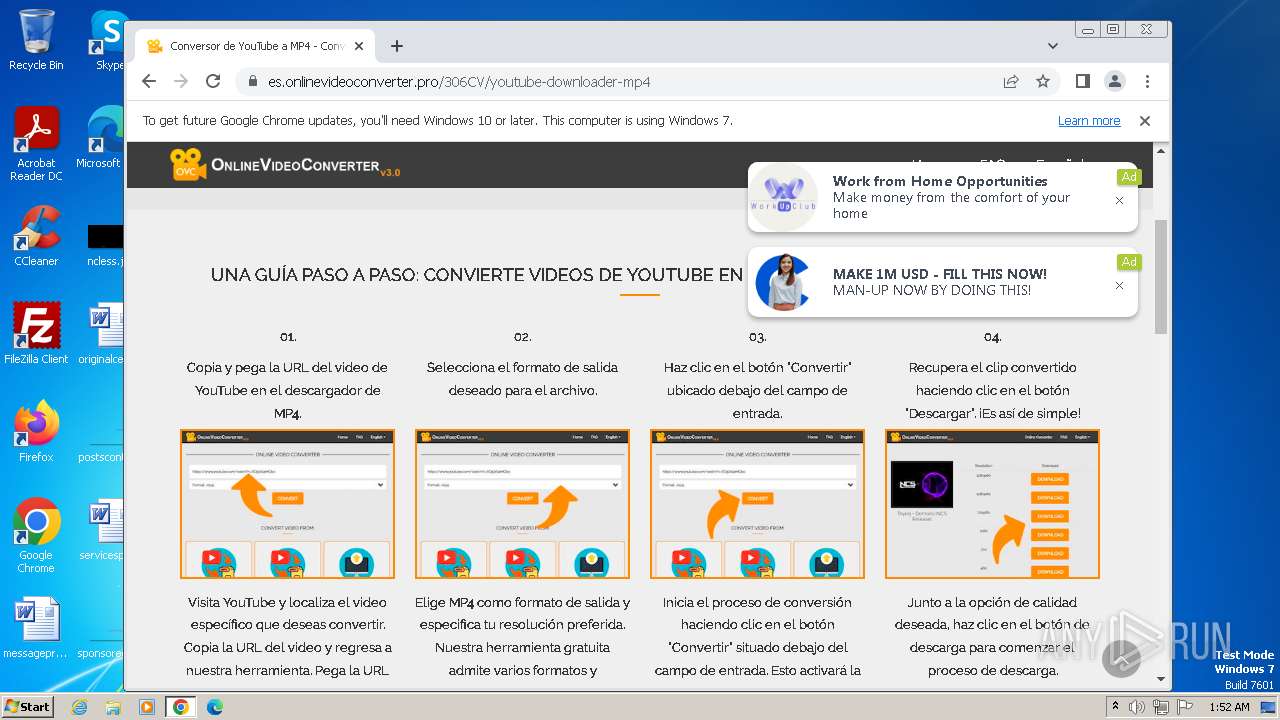Switch to Chrome in the taskbar
Screen dimensions: 1280x720
pyautogui.click(x=181, y=706)
